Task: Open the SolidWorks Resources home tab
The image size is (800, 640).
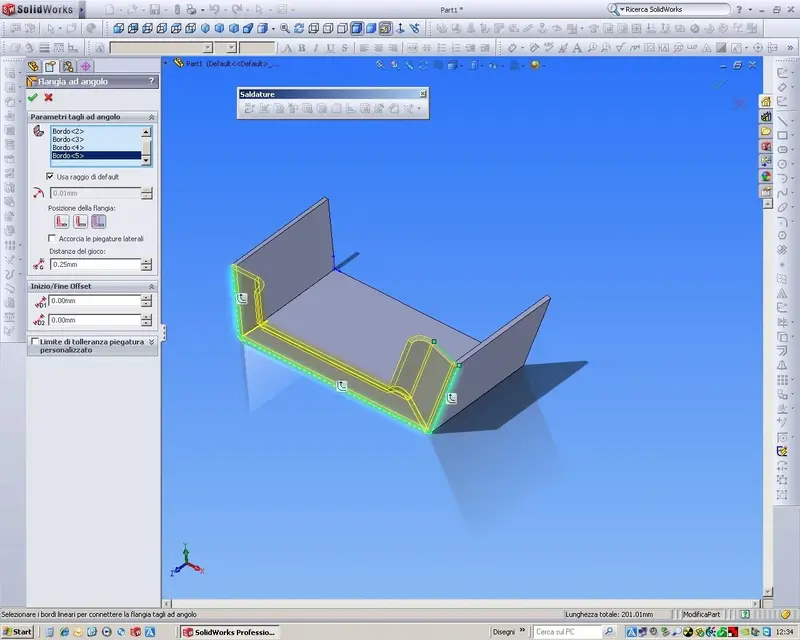Action: tap(766, 102)
